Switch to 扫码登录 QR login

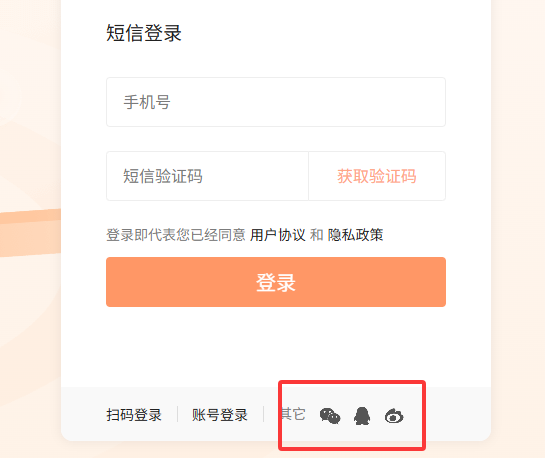coord(134,415)
